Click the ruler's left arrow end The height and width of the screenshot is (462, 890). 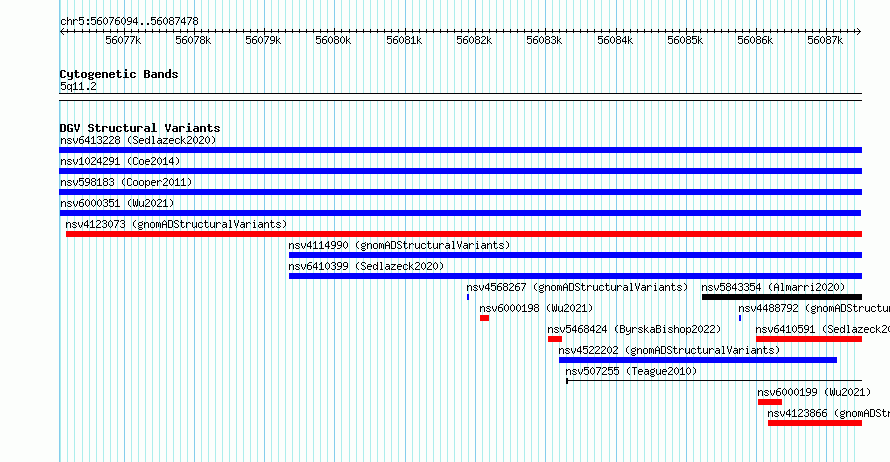(62, 31)
